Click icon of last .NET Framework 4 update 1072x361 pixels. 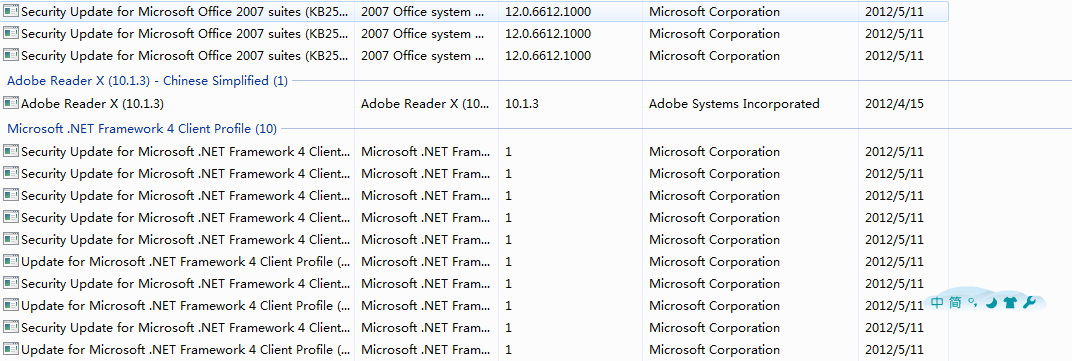pos(11,349)
